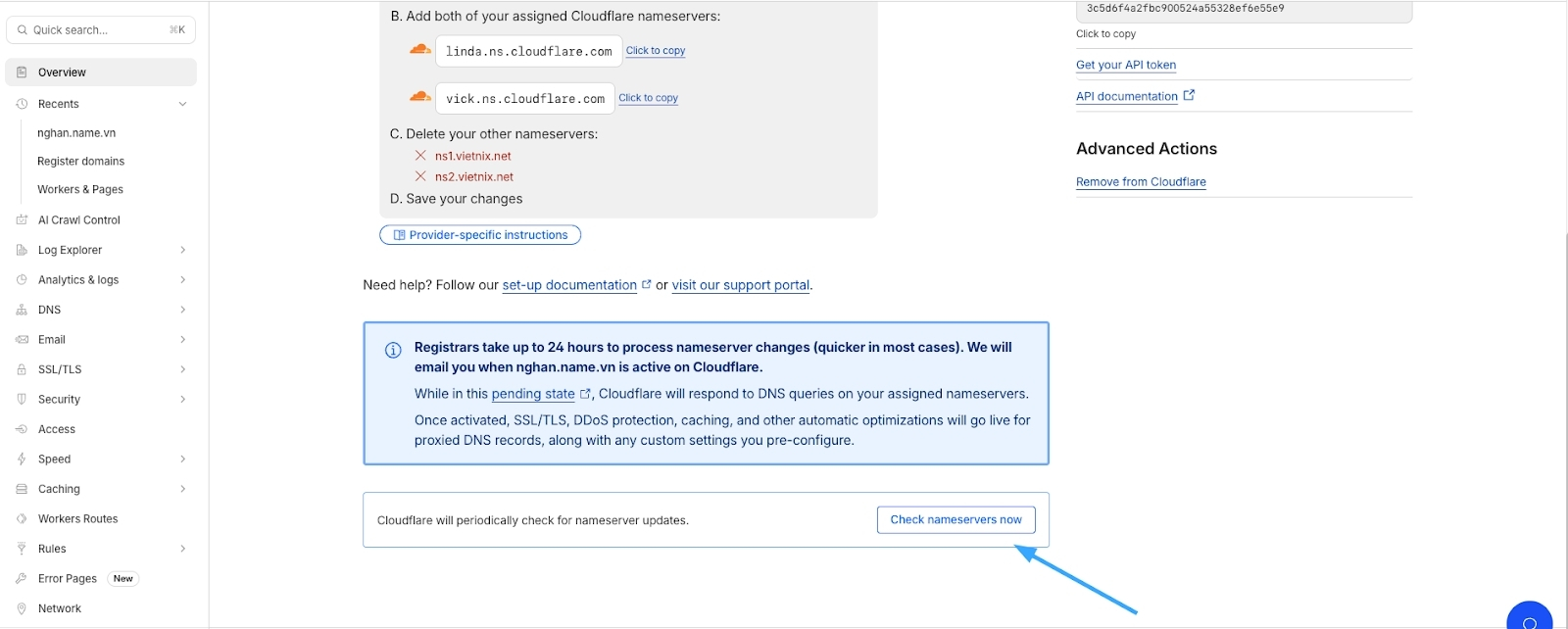Open Workers & Pages from Recents
Image resolution: width=1568 pixels, height=629 pixels.
pos(80,190)
